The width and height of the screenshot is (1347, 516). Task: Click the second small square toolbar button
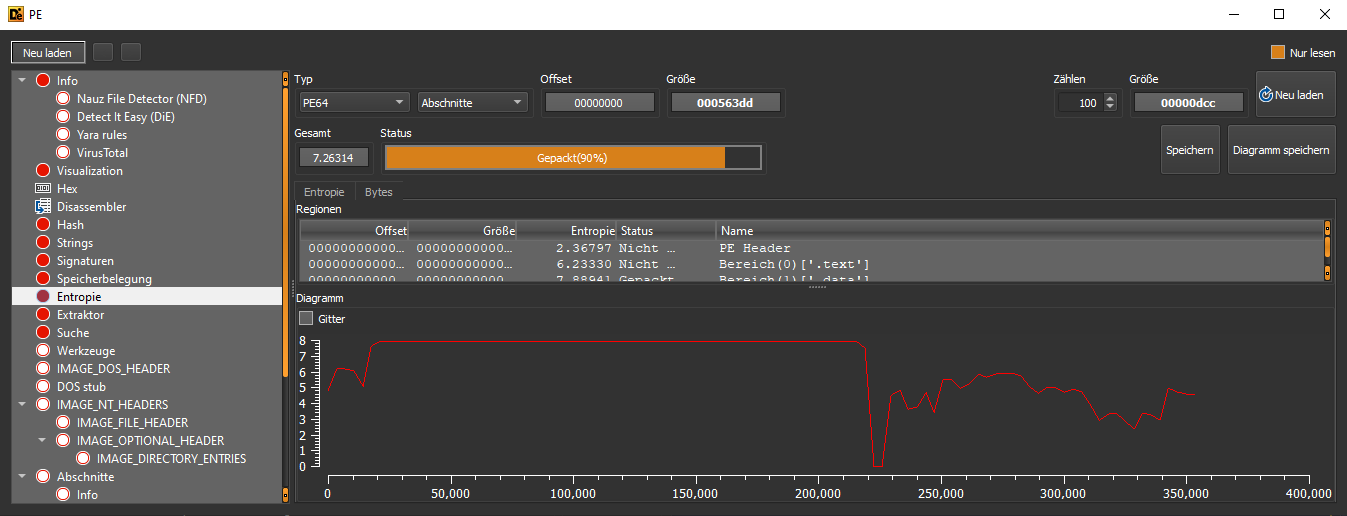(x=131, y=52)
